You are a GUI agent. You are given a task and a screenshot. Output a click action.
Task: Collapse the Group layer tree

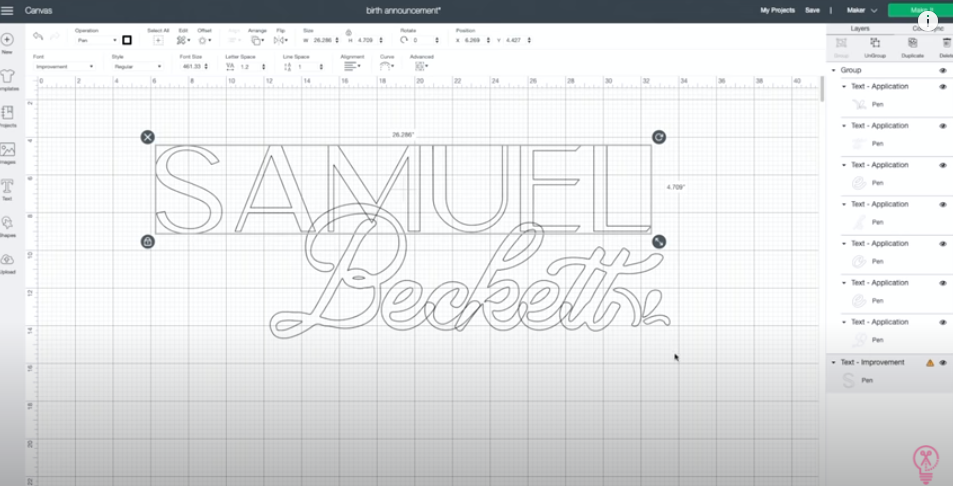point(833,70)
